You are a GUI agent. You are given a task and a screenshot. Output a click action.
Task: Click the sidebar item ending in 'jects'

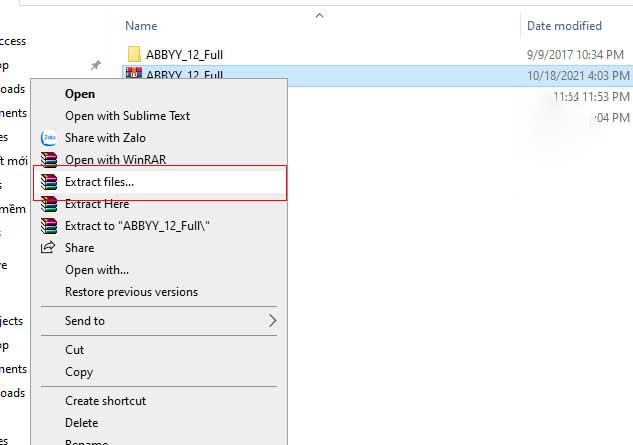click(12, 321)
